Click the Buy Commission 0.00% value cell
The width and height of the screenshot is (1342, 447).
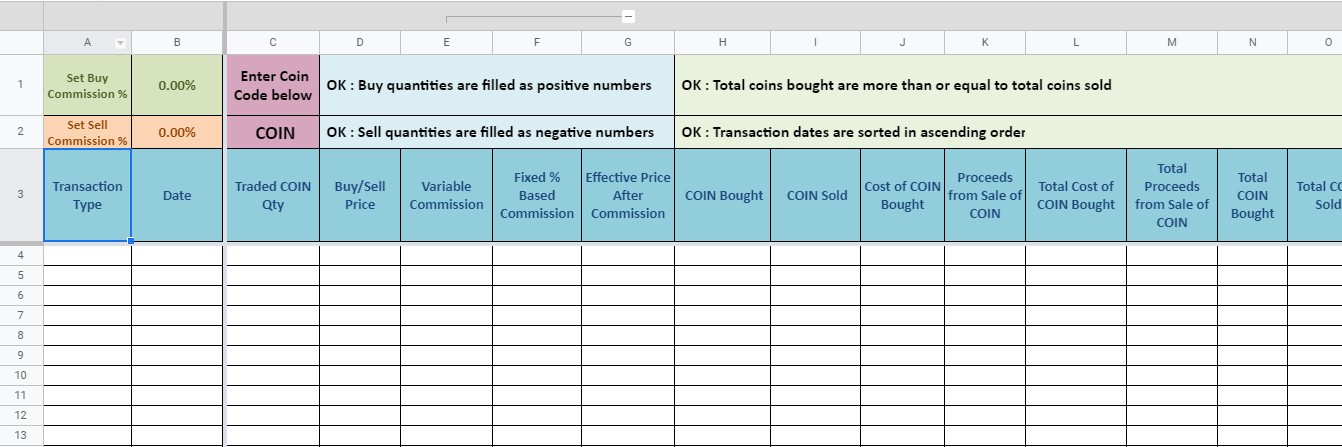(177, 85)
